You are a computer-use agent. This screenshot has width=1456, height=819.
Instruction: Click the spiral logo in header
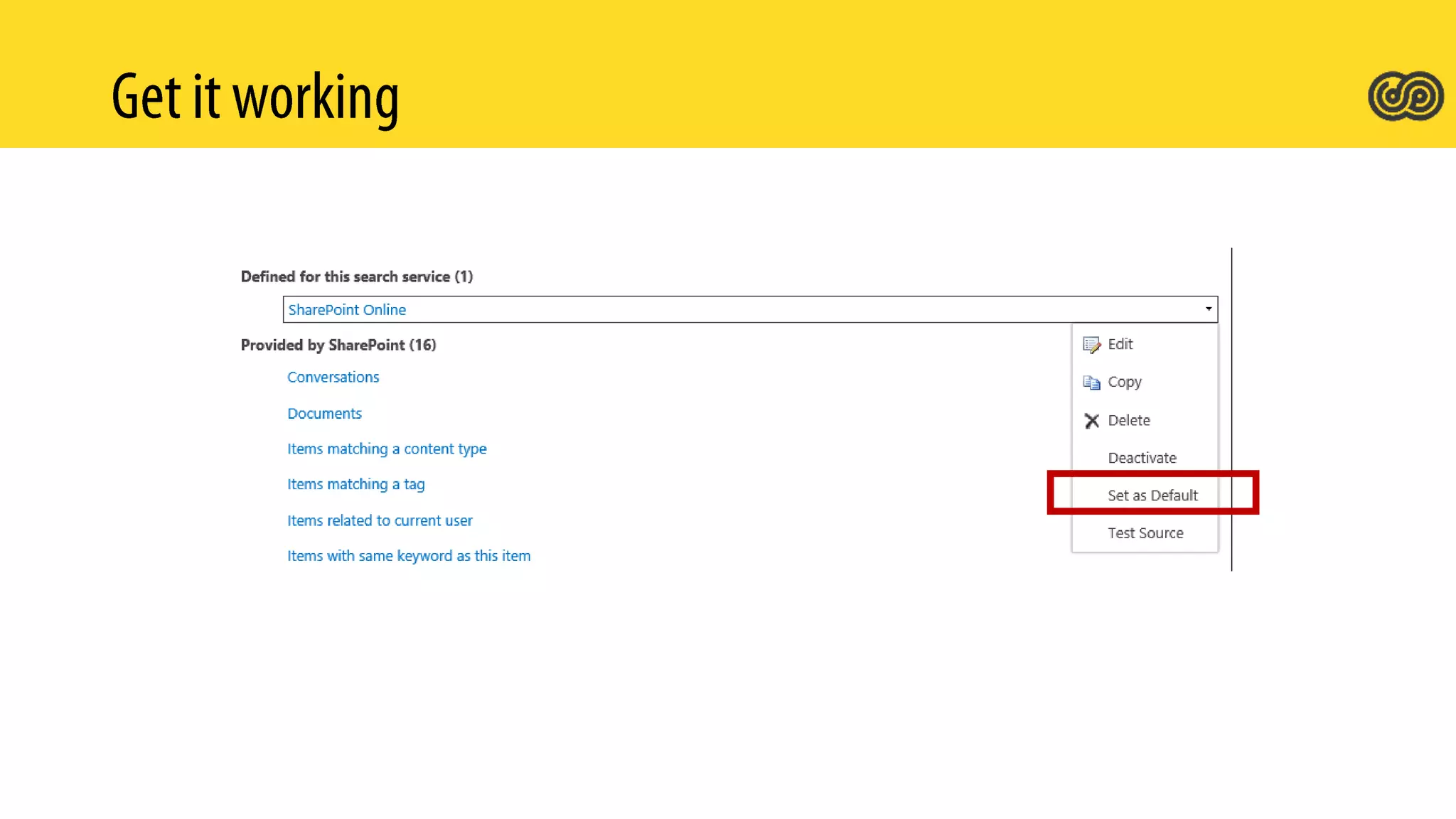tap(1406, 96)
